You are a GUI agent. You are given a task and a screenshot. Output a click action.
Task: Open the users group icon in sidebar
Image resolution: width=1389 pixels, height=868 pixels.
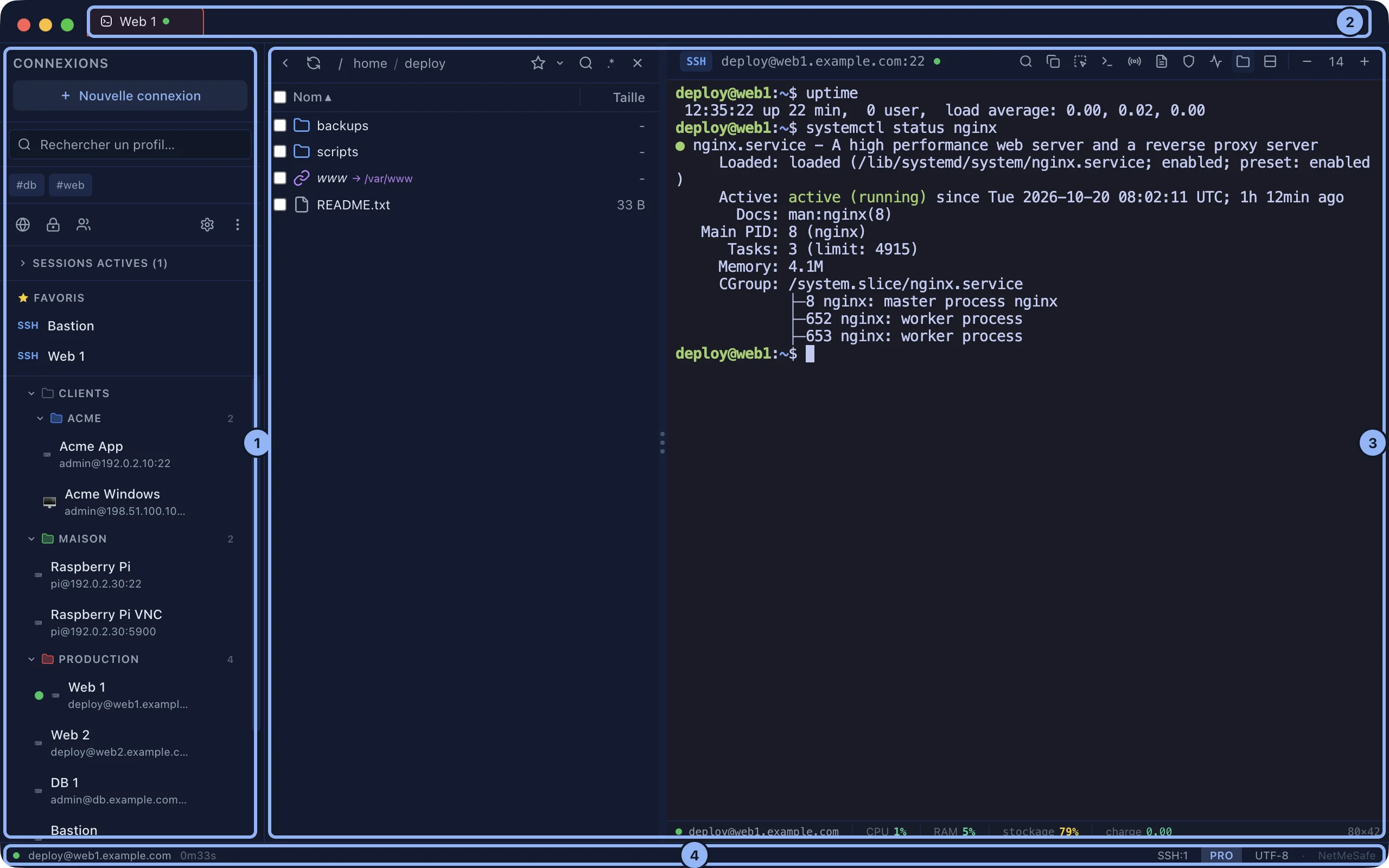point(83,225)
